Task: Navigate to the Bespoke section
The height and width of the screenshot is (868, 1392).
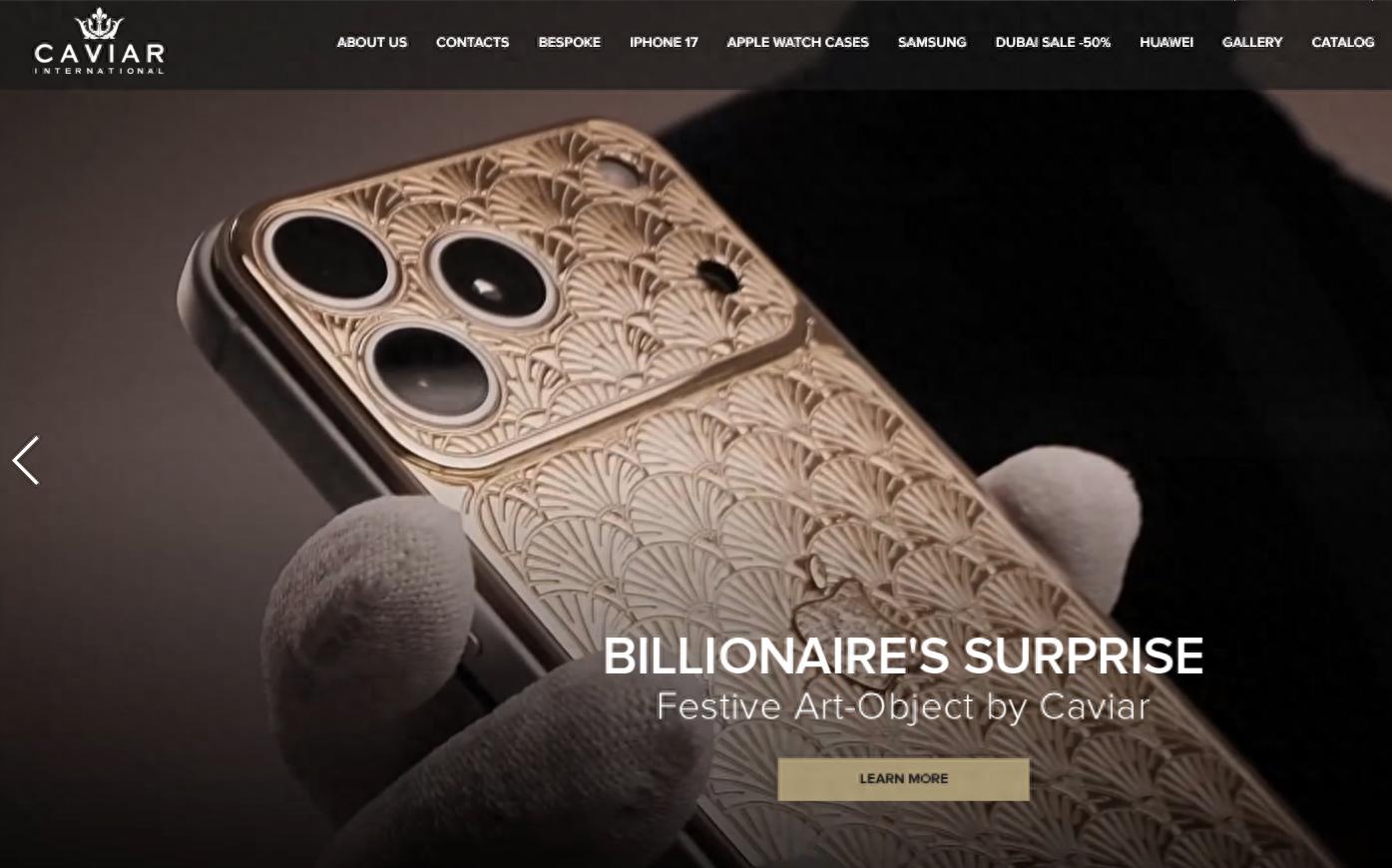Action: click(569, 42)
